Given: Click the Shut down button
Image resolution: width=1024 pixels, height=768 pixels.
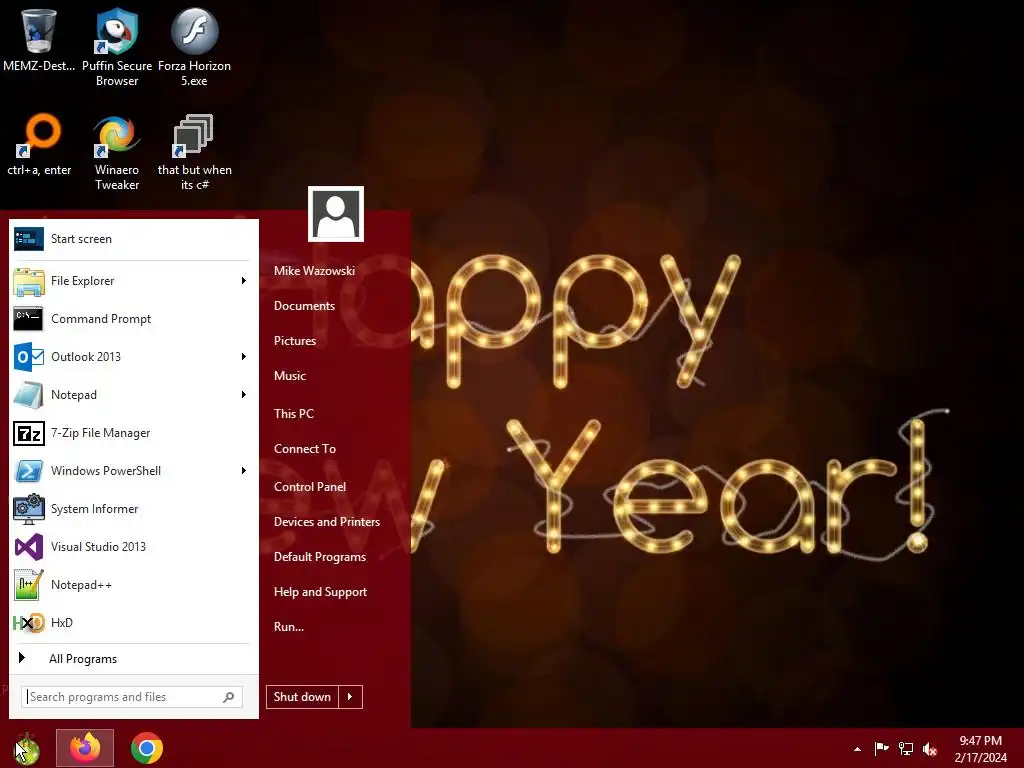Looking at the screenshot, I should [302, 697].
